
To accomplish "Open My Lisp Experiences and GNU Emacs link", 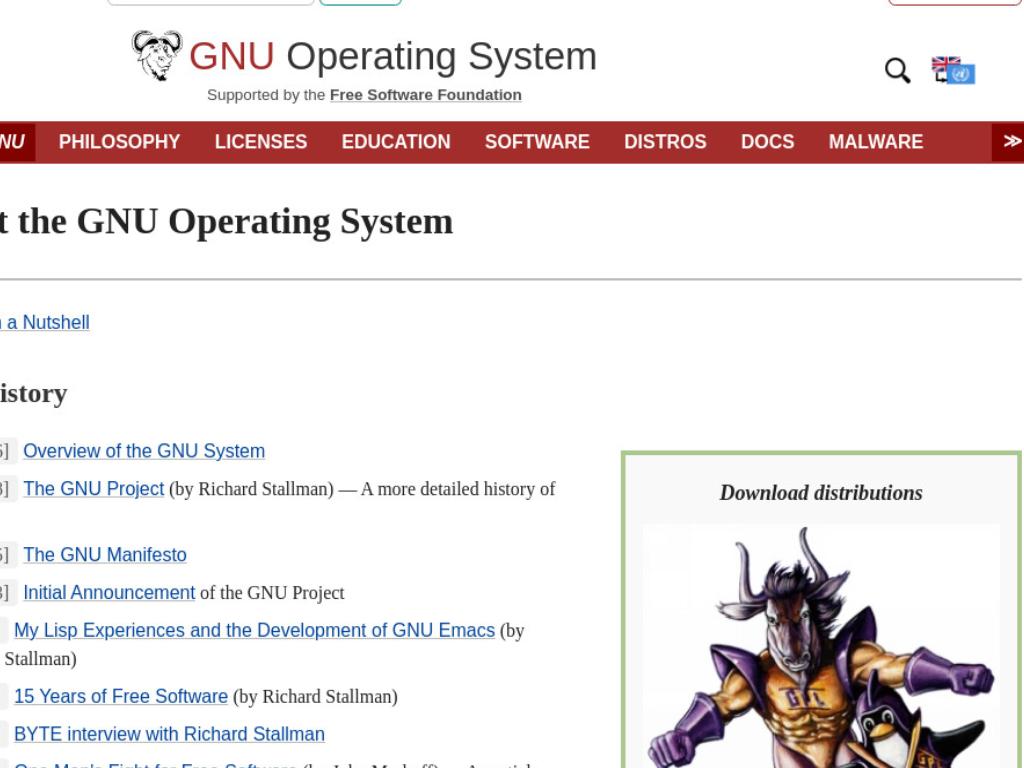I will pyautogui.click(x=254, y=631).
